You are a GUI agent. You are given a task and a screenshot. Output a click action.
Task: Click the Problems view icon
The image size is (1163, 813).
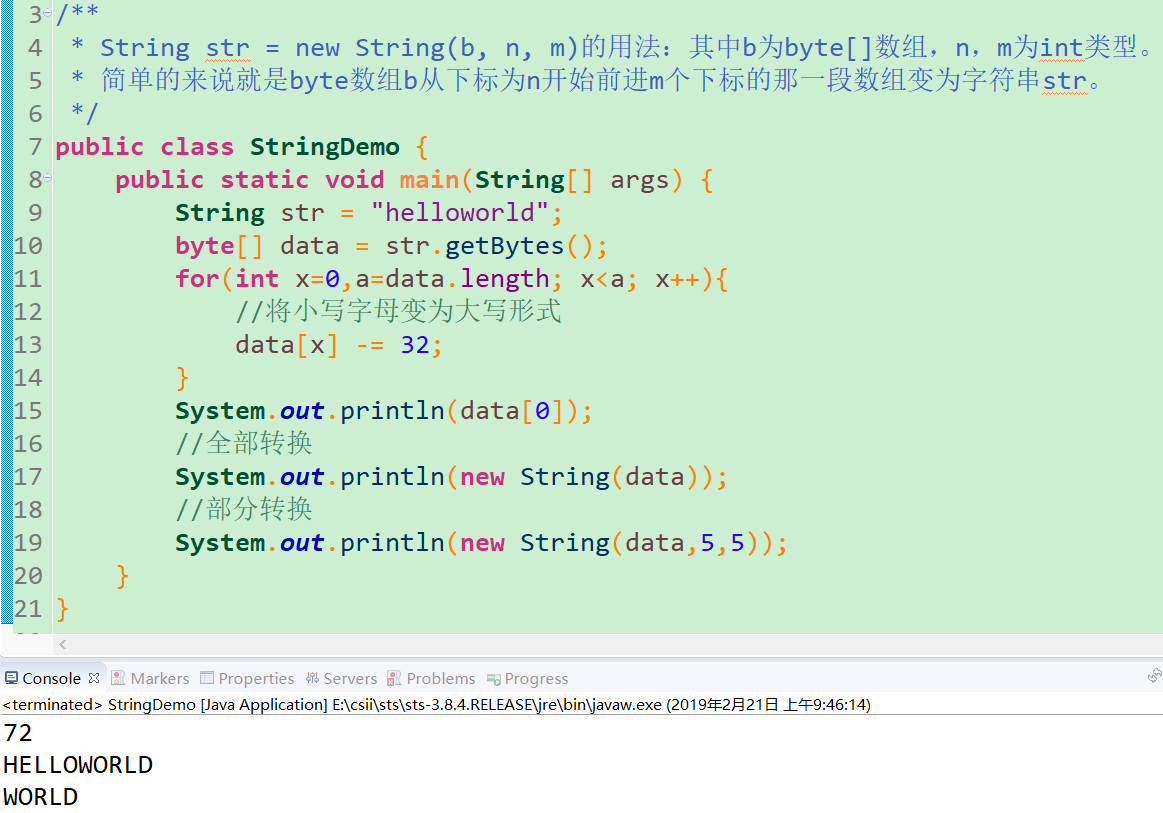click(394, 678)
